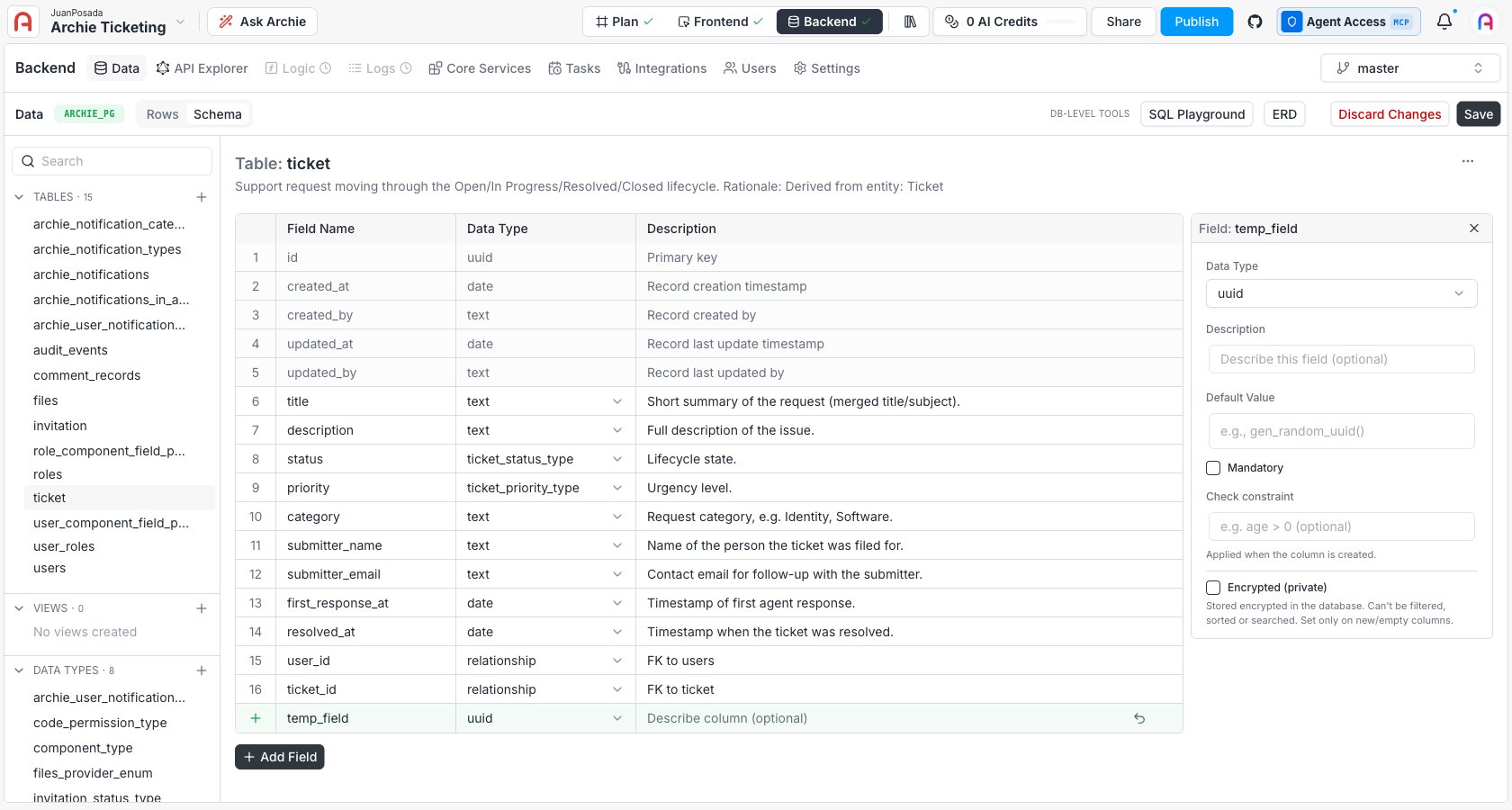Open the Integrations tab
1512x810 pixels.
tap(661, 68)
